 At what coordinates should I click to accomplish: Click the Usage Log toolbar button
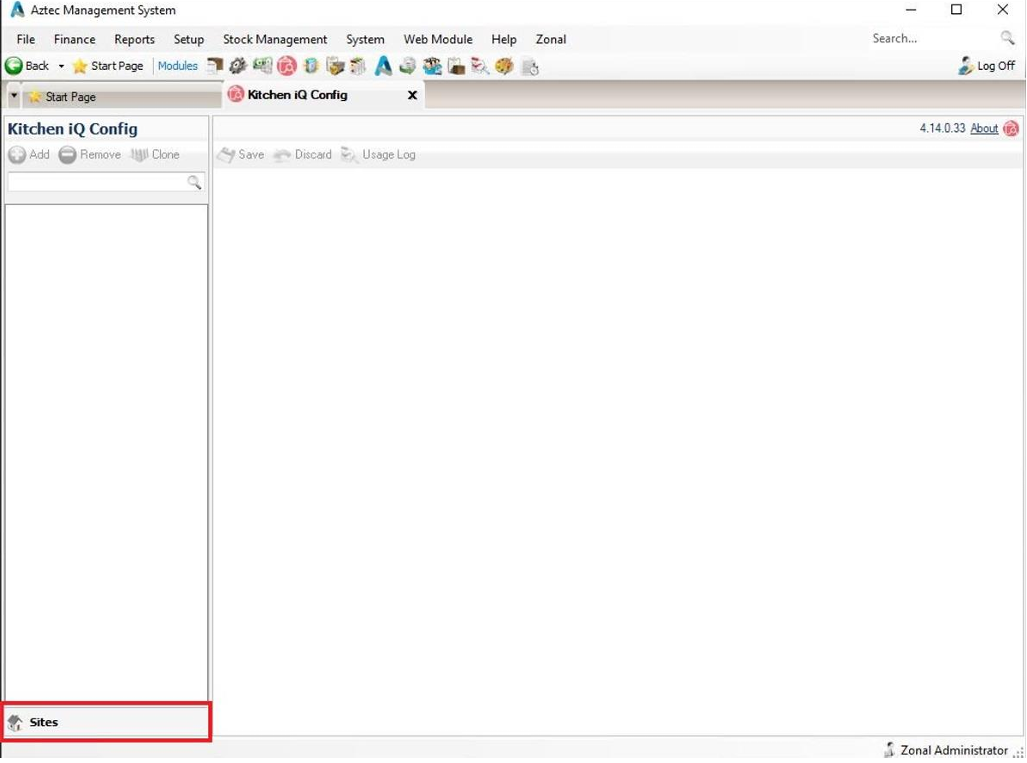pos(378,155)
